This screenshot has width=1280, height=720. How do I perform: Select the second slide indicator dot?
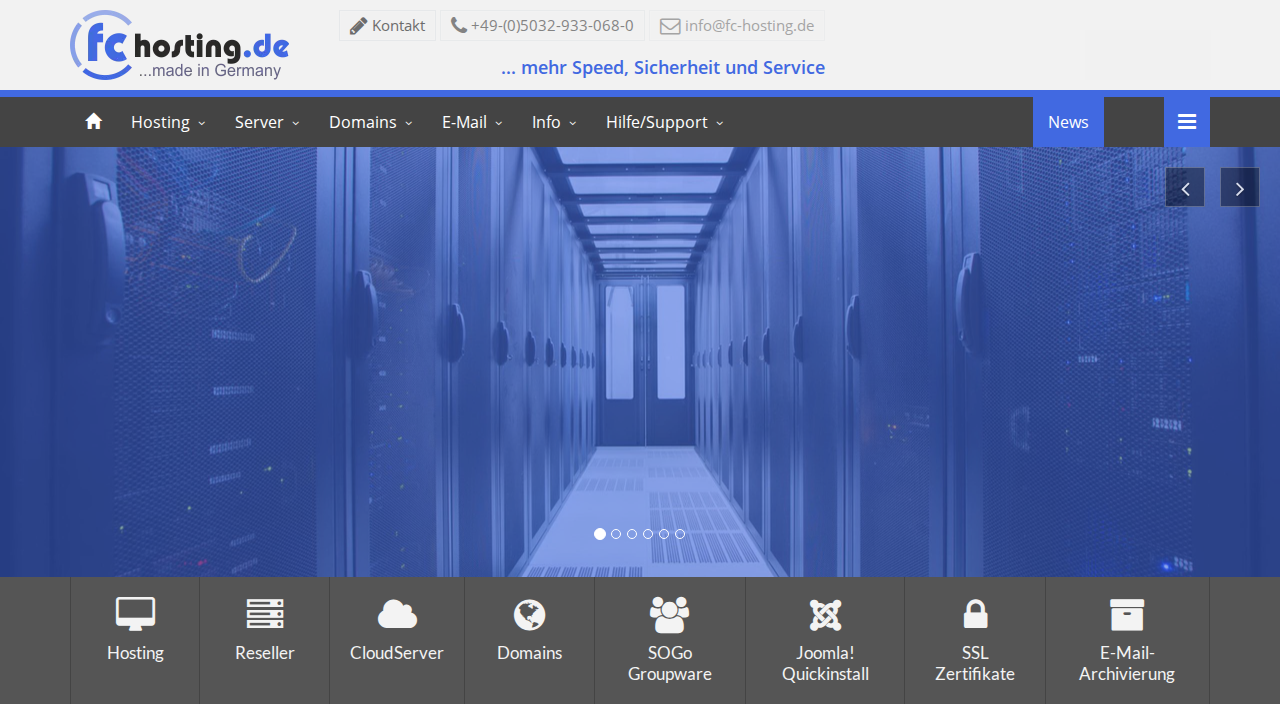616,534
